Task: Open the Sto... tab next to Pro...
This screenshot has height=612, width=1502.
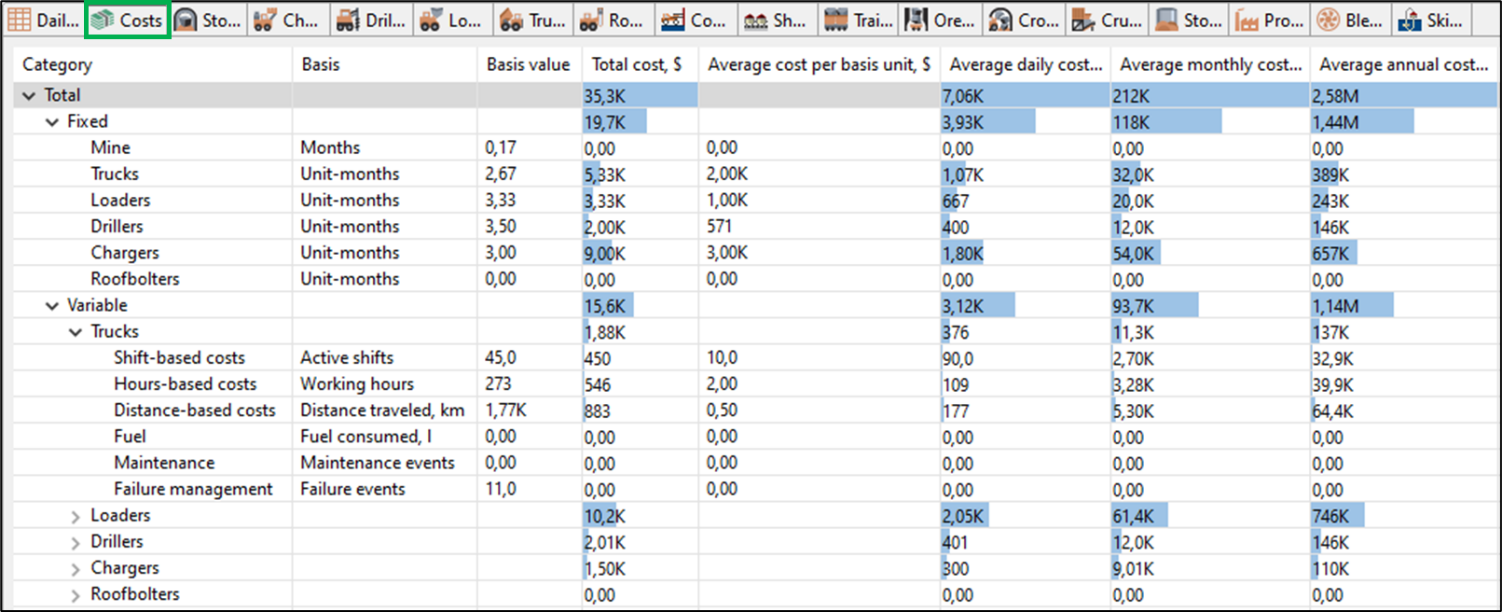Action: pyautogui.click(x=1187, y=20)
